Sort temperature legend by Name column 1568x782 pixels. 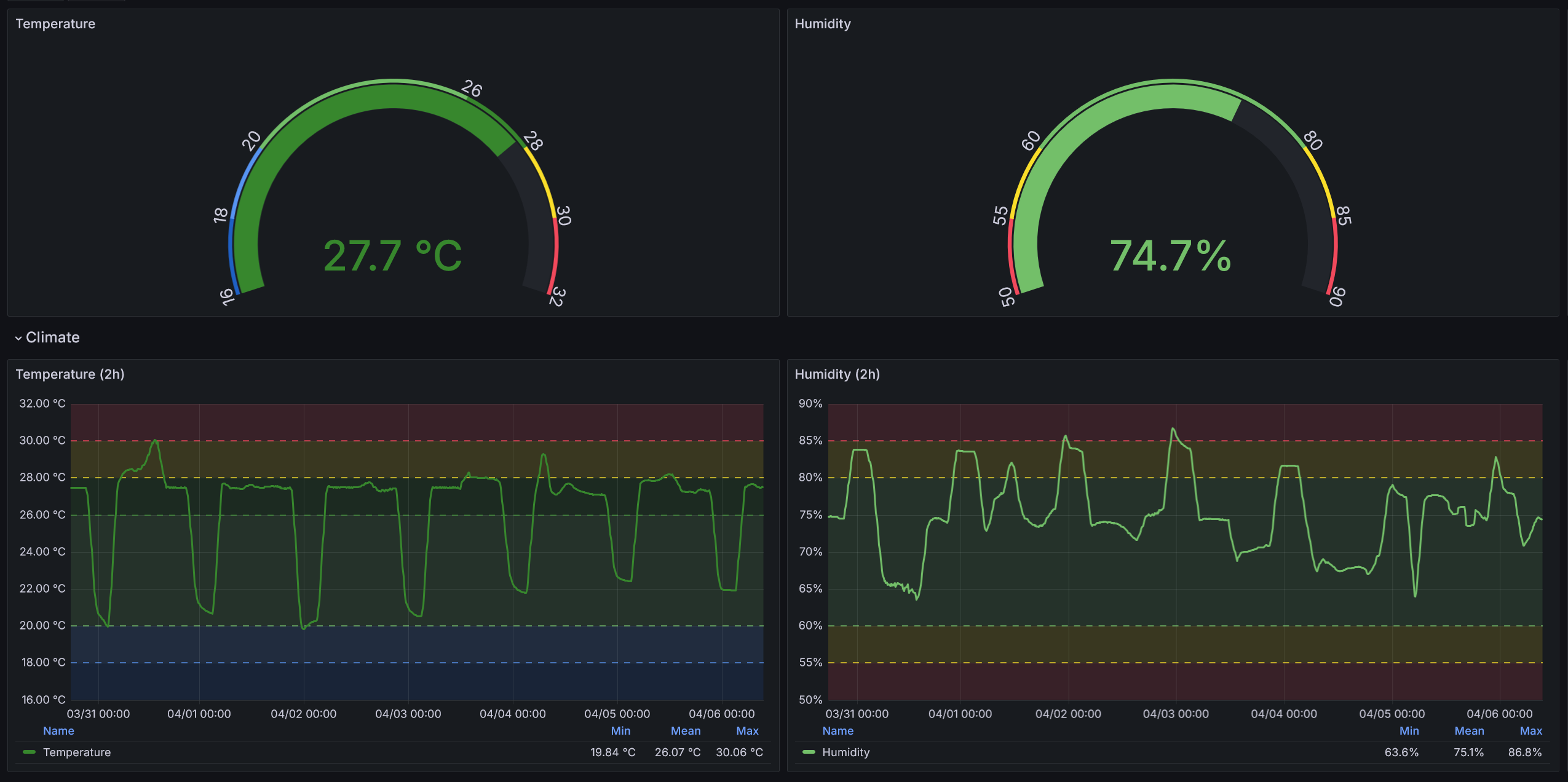point(58,731)
